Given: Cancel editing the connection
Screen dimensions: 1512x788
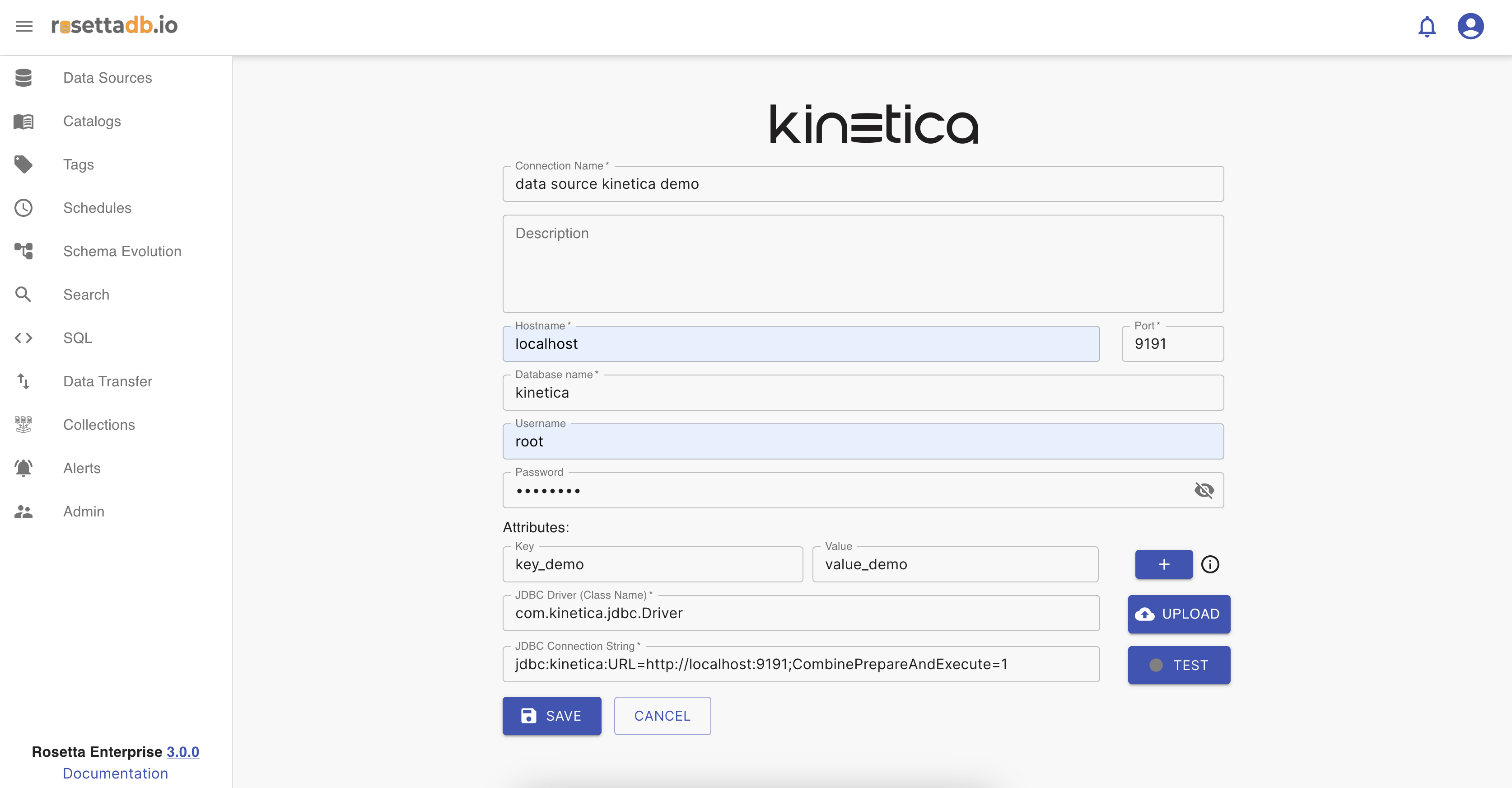Looking at the screenshot, I should 662,716.
